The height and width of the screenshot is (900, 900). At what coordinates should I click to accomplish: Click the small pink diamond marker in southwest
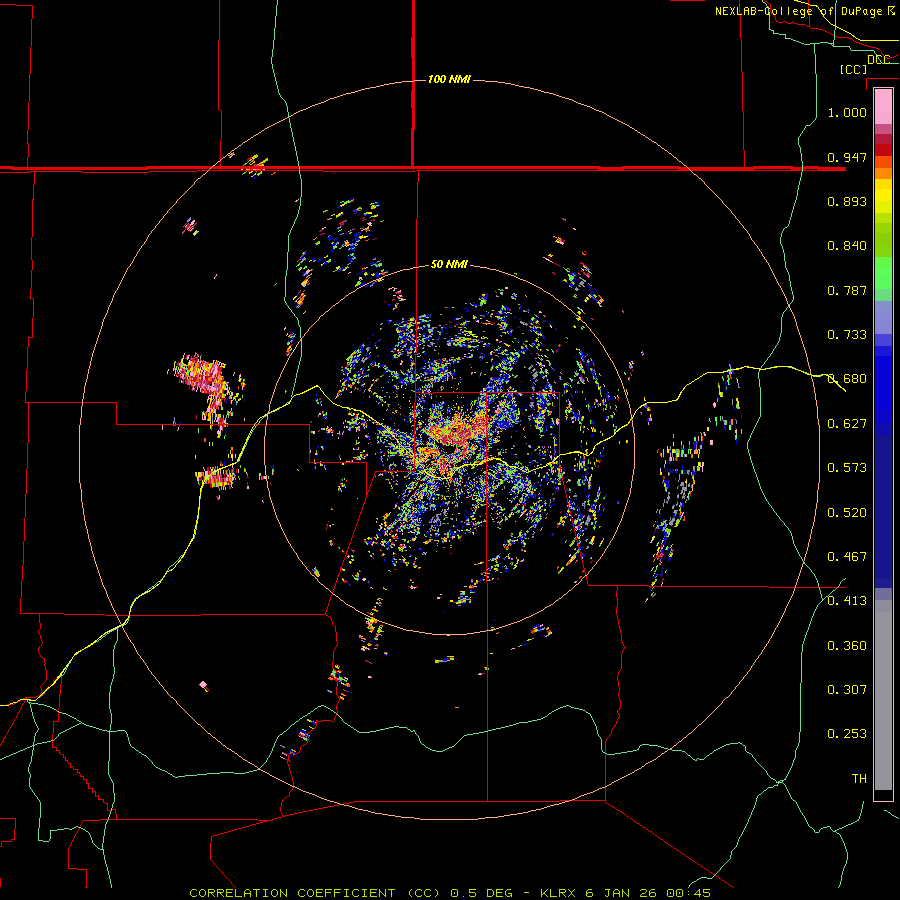(x=203, y=685)
